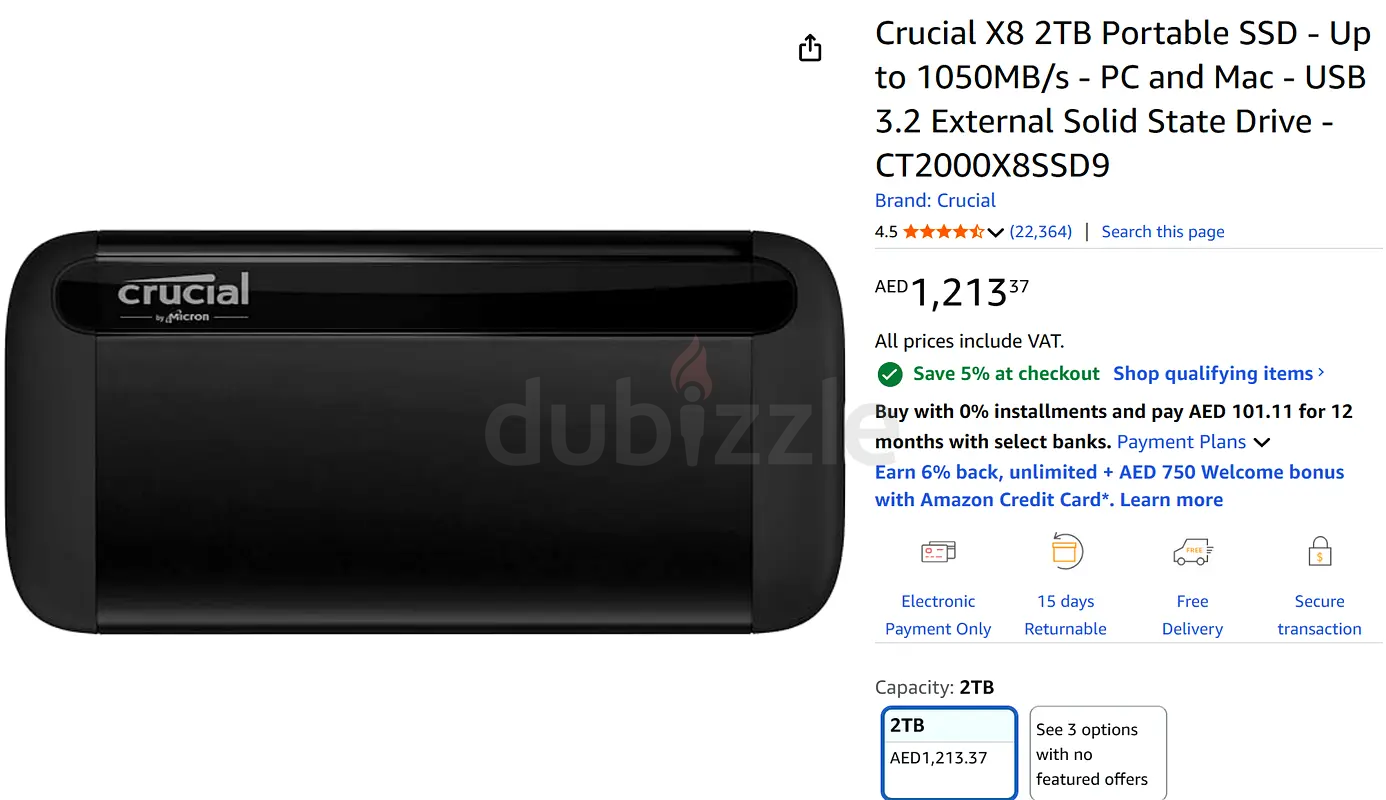Click the green Save 5% checkmark icon
Viewport: 1386px width, 800px height.
[x=889, y=374]
